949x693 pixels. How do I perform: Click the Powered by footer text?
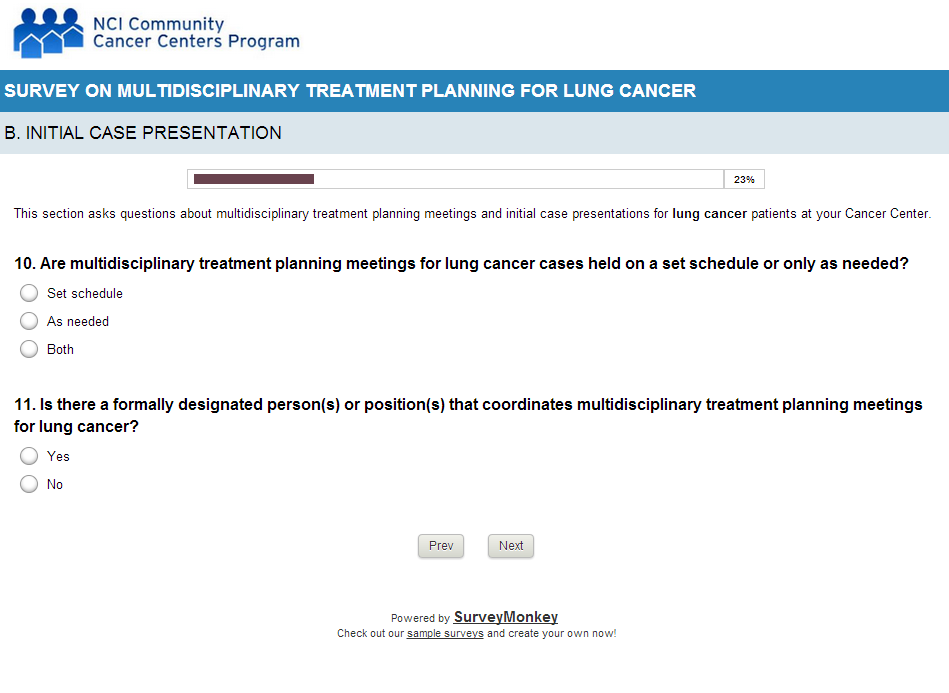420,618
